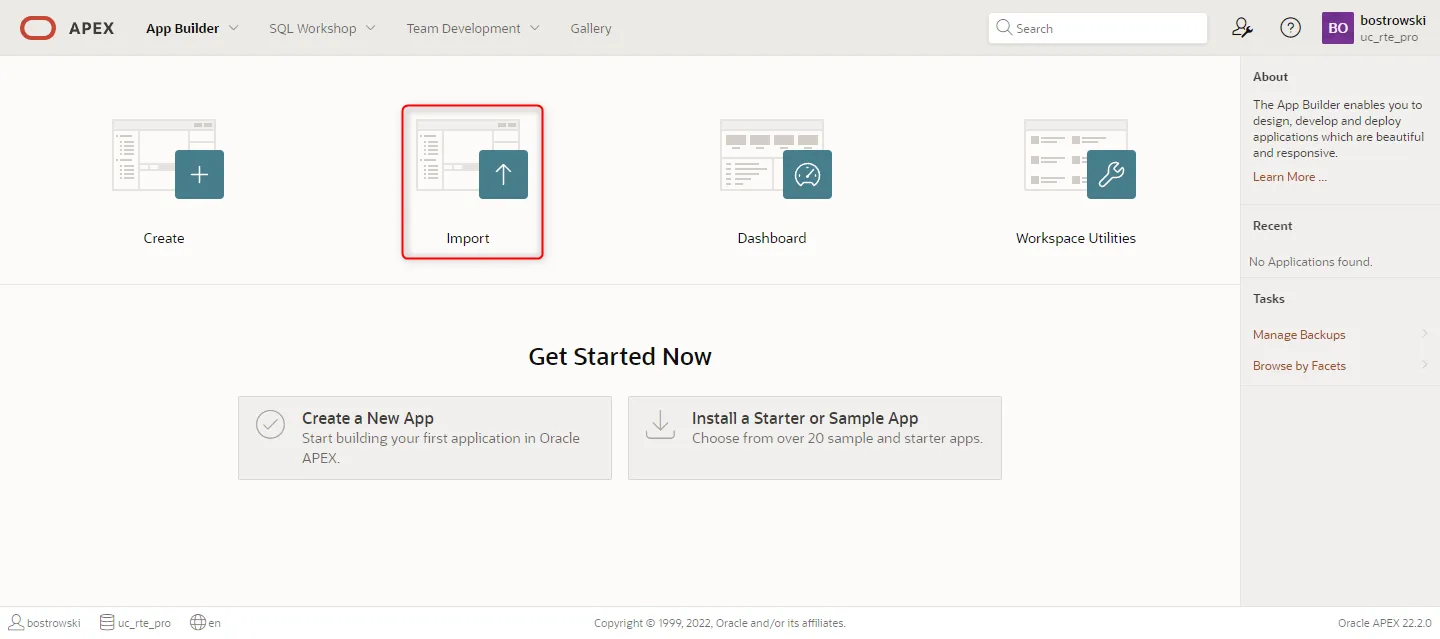Focus the Search input field

click(x=1098, y=28)
